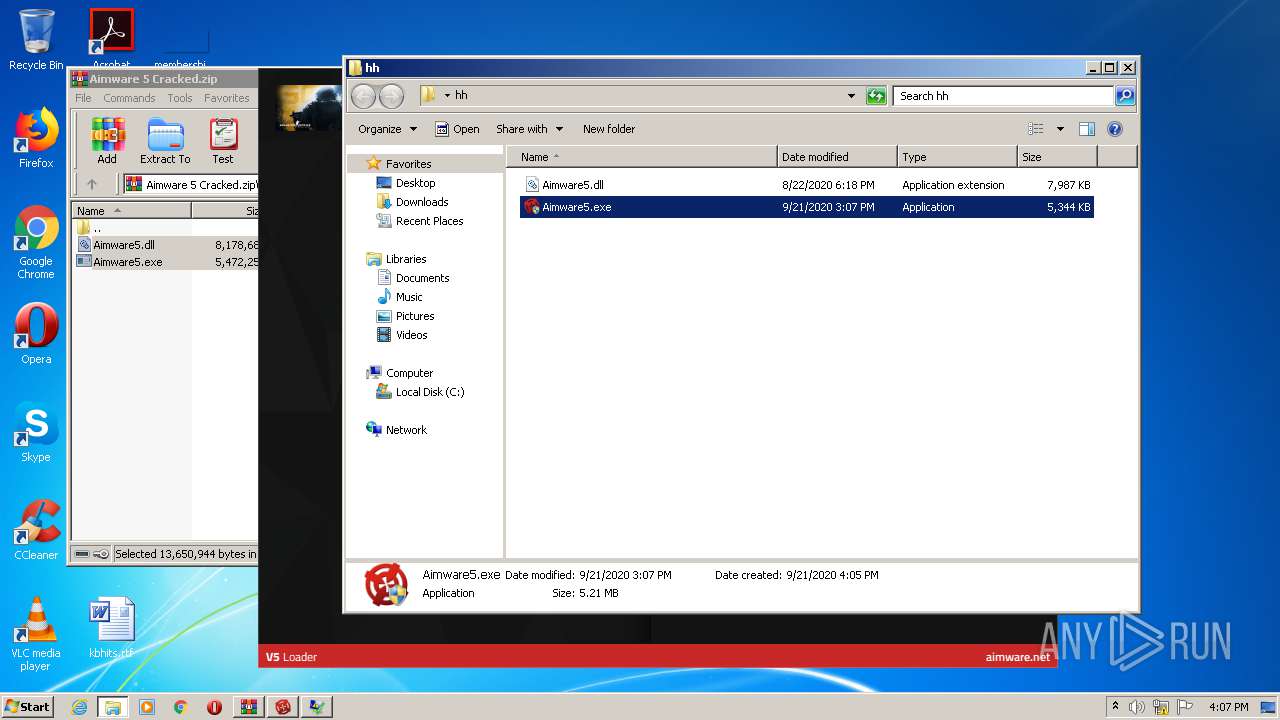
Task: Click the breadcrumb arrow before hh
Action: pyautogui.click(x=447, y=96)
